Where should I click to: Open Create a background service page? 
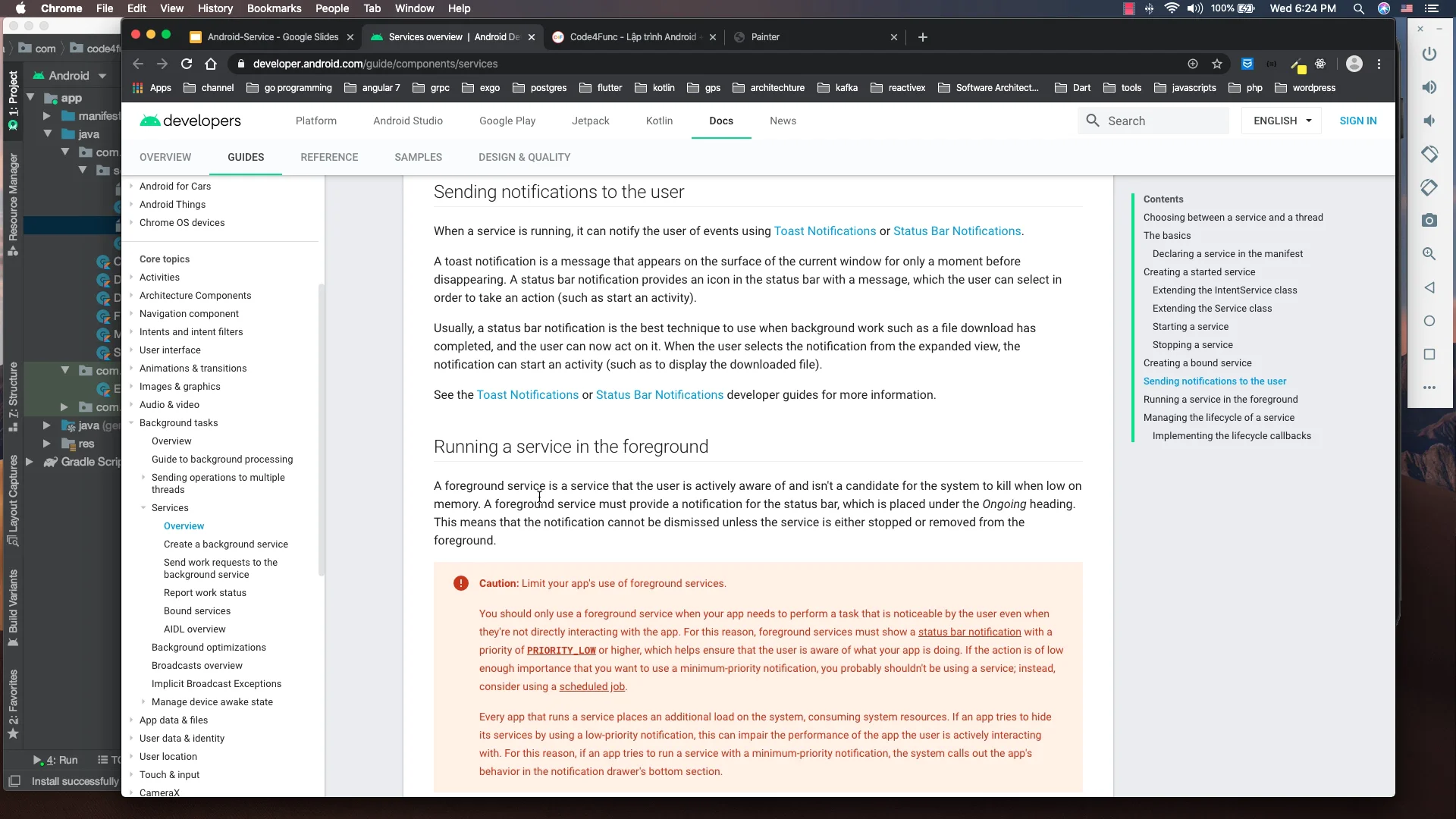[x=226, y=544]
